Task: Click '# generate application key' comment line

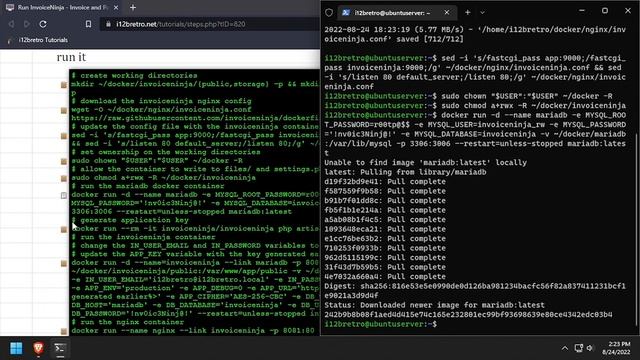Action: point(130,220)
